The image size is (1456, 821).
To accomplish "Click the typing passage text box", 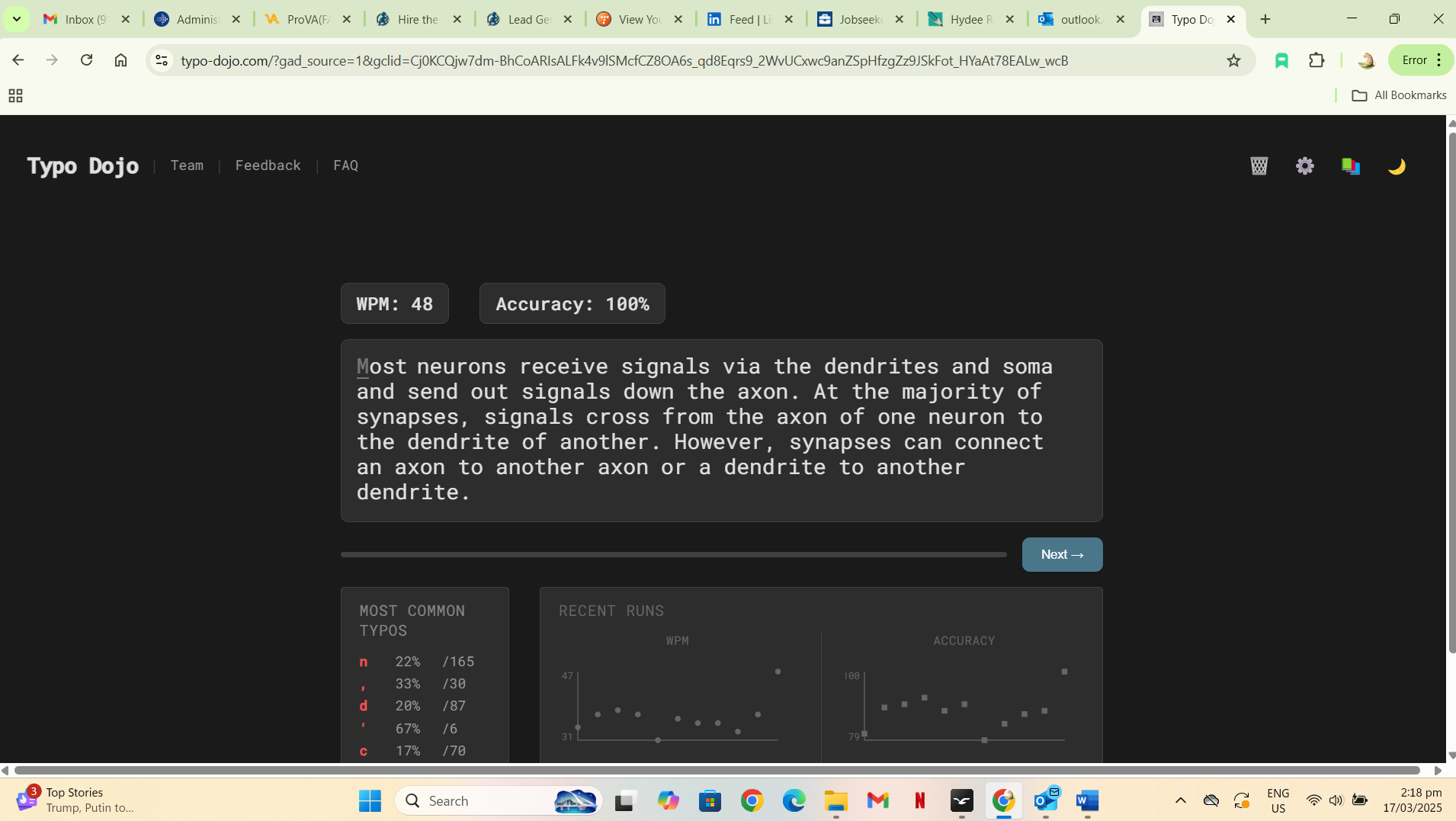I will coord(721,430).
